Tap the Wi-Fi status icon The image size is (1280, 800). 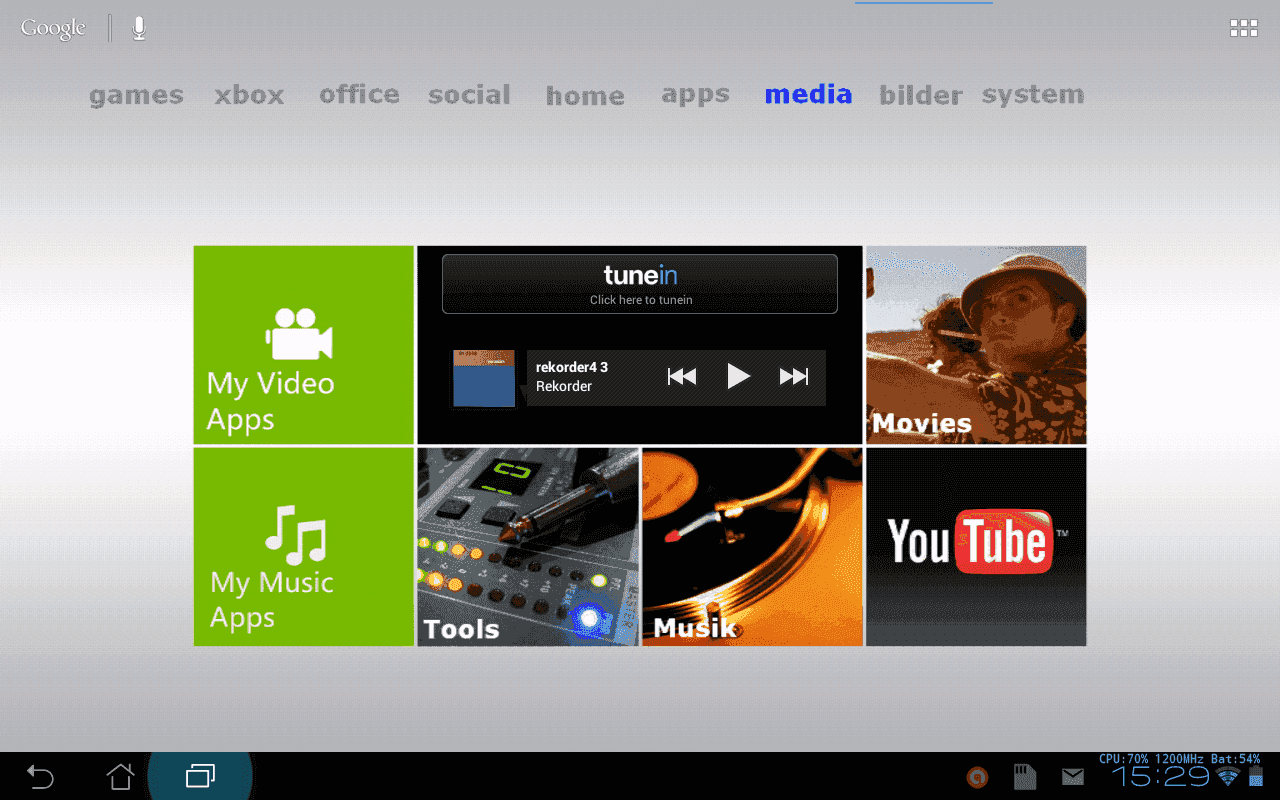click(x=1228, y=777)
